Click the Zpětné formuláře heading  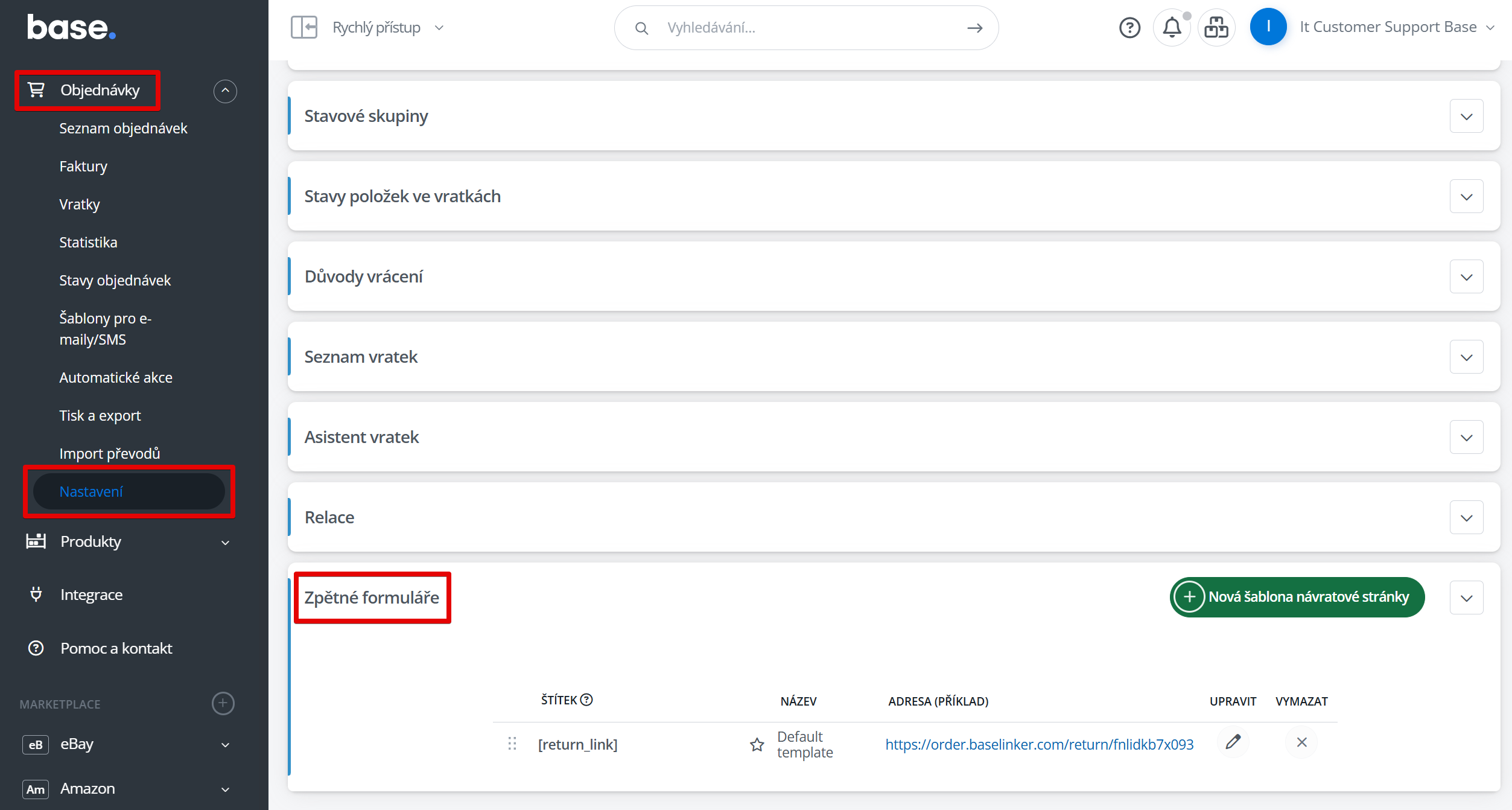[x=372, y=598]
